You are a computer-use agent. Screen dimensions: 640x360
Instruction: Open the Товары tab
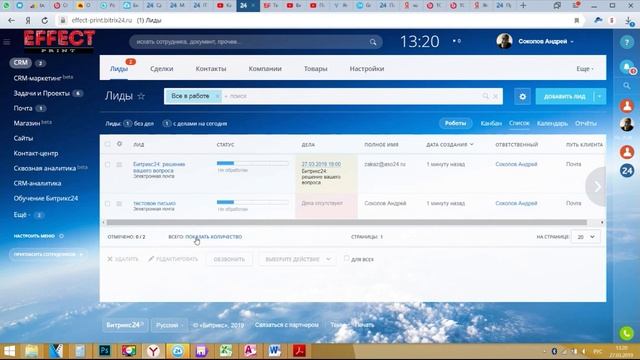coord(316,69)
